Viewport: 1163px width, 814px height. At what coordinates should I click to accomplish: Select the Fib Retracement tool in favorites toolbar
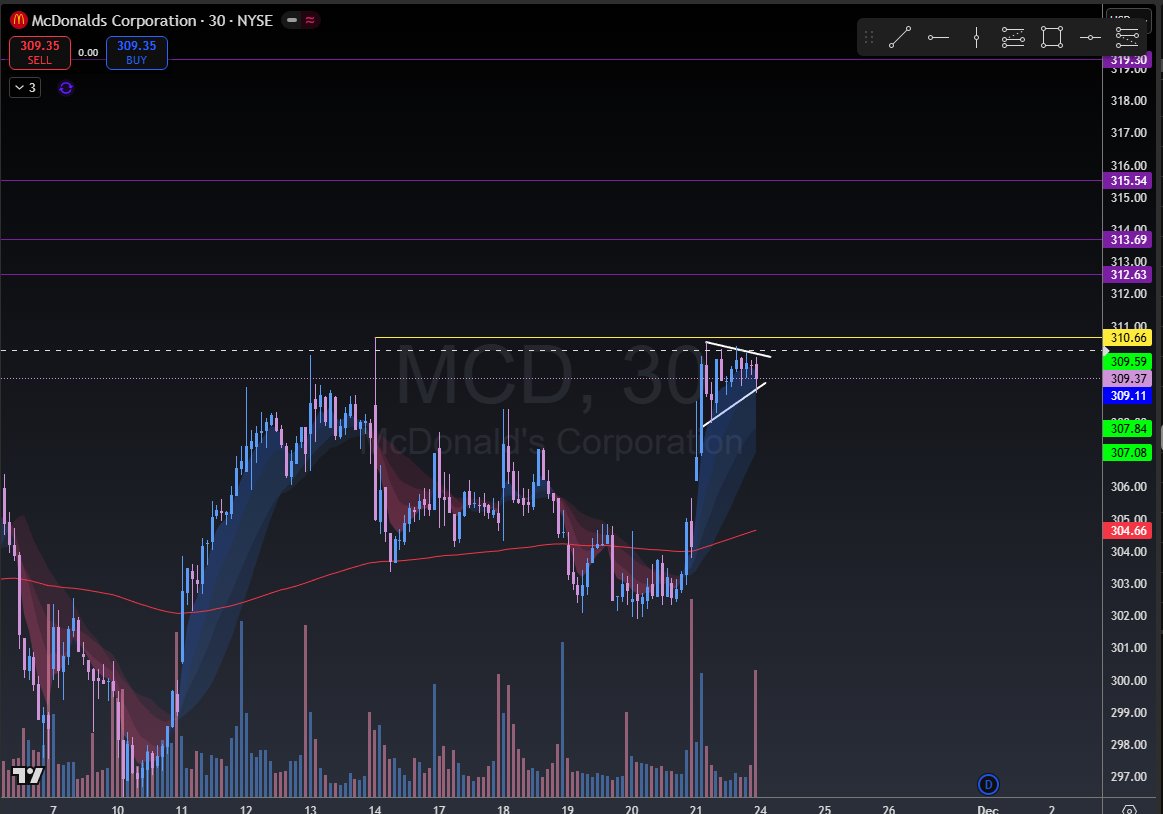(1013, 37)
